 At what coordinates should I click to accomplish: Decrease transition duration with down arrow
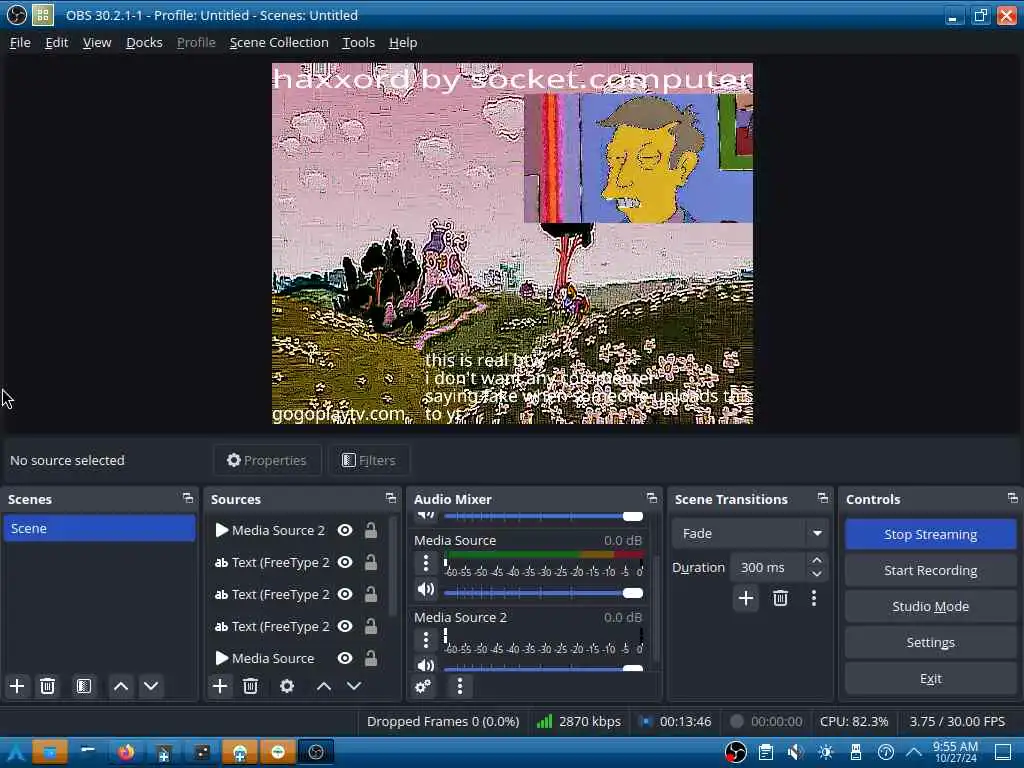coord(816,574)
